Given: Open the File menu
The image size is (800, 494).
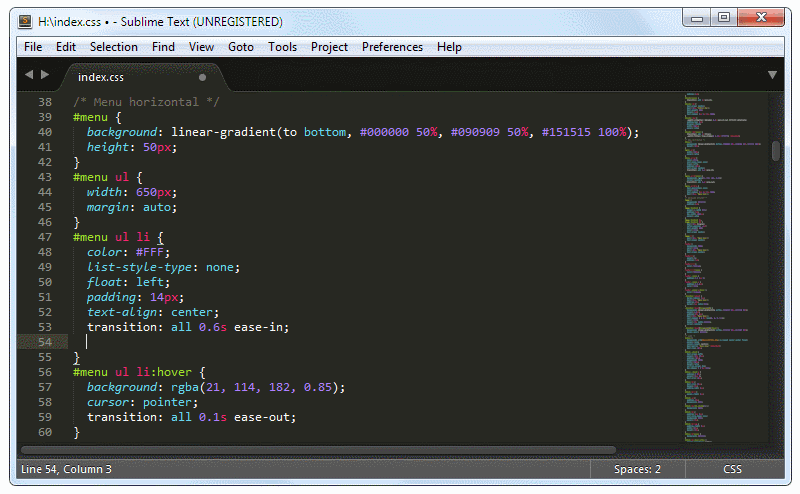Looking at the screenshot, I should [33, 47].
